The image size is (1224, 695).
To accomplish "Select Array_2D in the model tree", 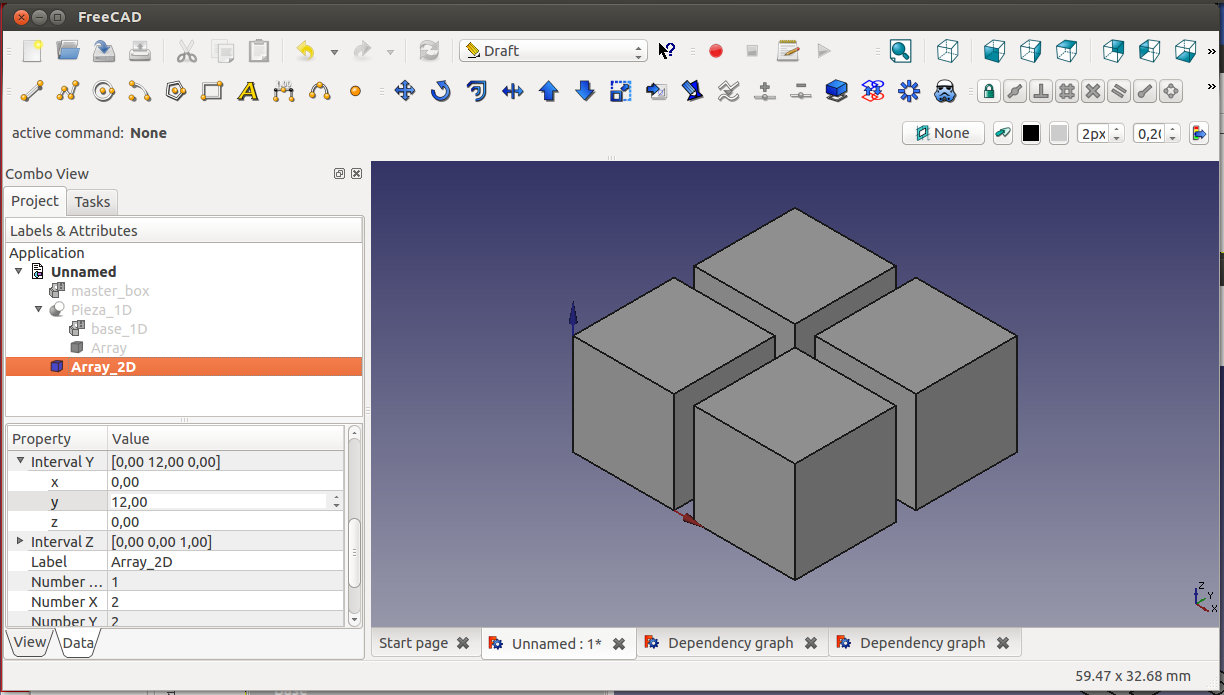I will pyautogui.click(x=103, y=367).
